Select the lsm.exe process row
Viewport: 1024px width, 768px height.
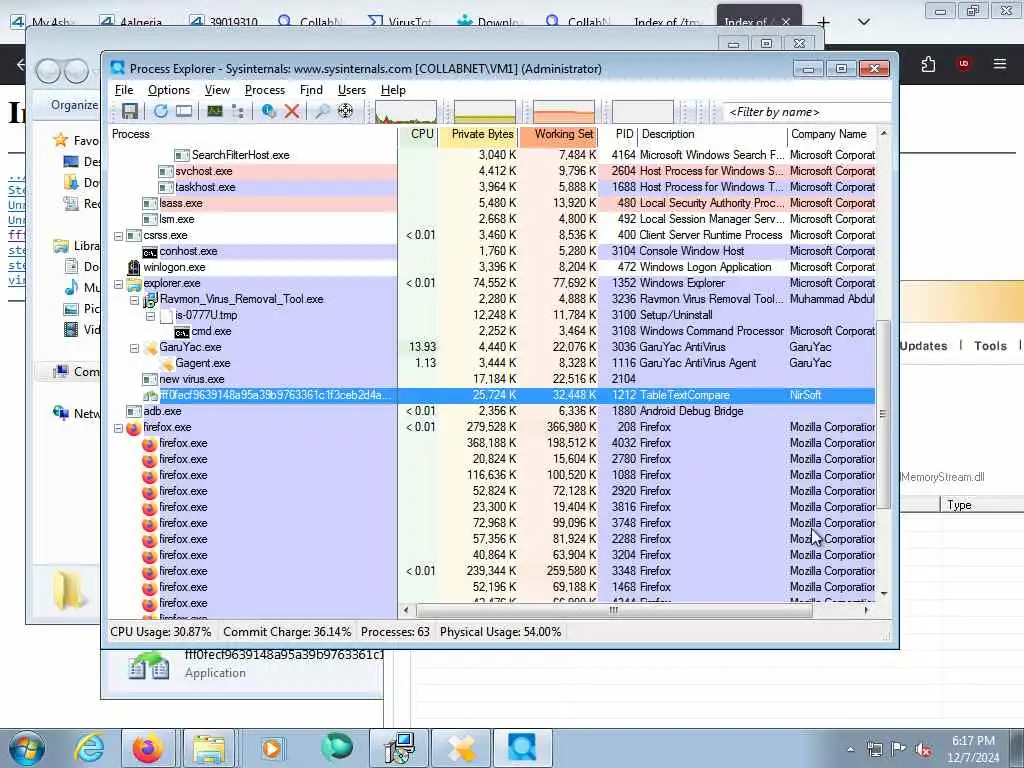(x=492, y=219)
